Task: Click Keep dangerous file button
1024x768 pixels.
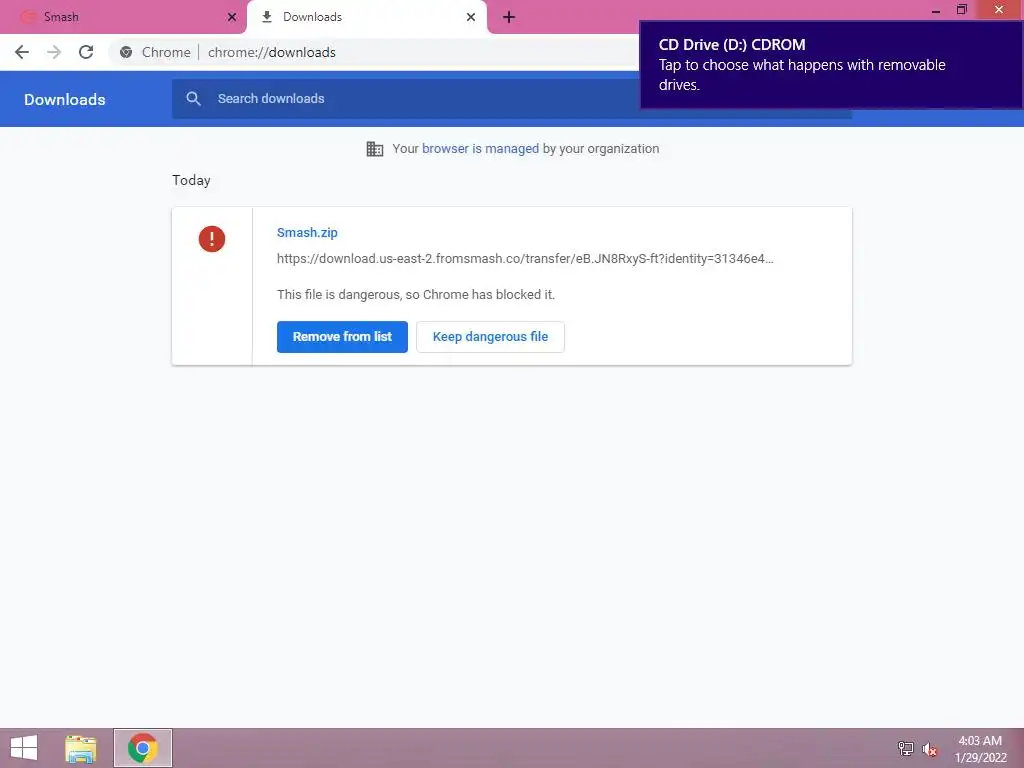Action: coord(490,337)
